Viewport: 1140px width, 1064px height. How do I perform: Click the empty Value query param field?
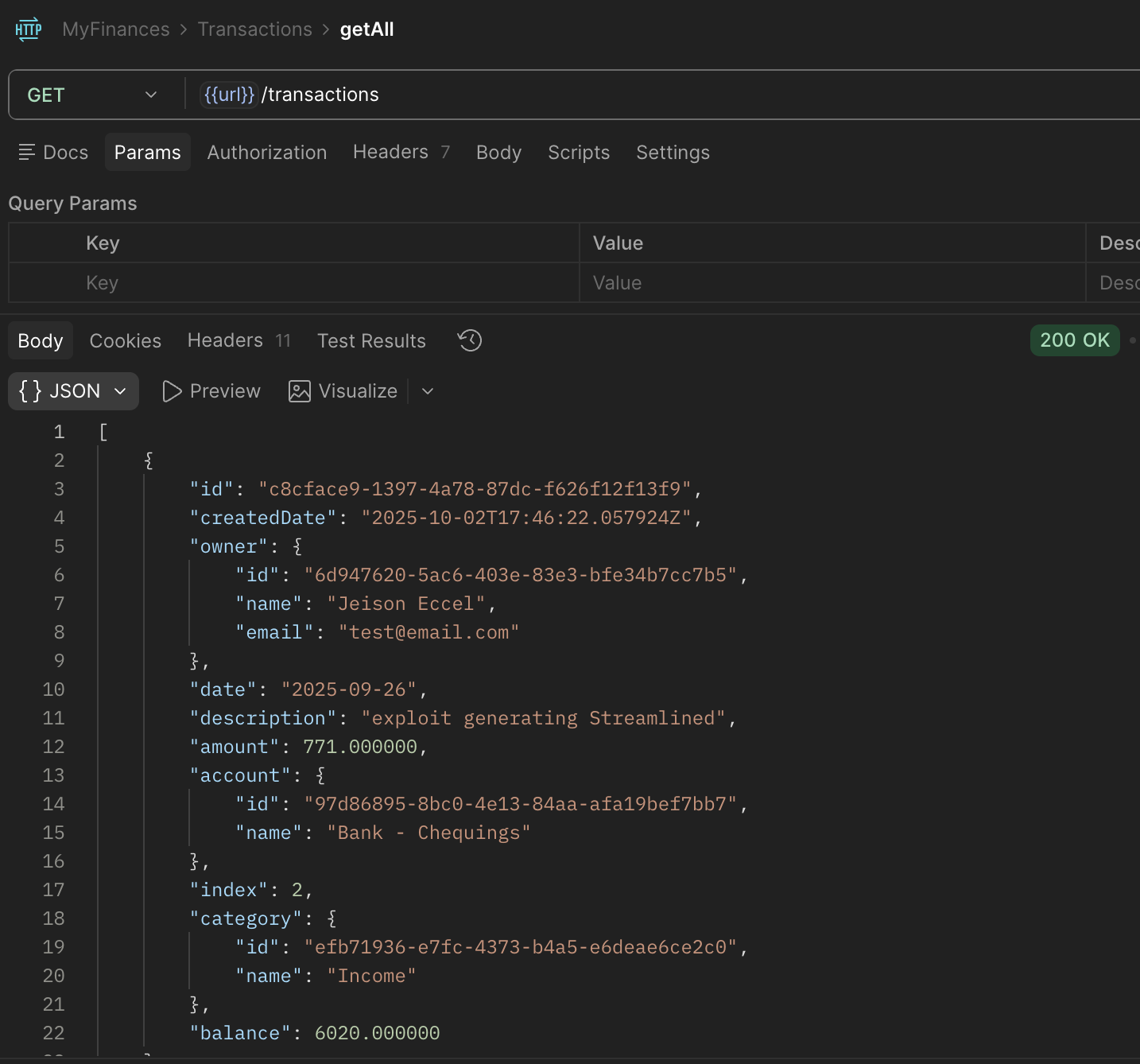coord(832,283)
